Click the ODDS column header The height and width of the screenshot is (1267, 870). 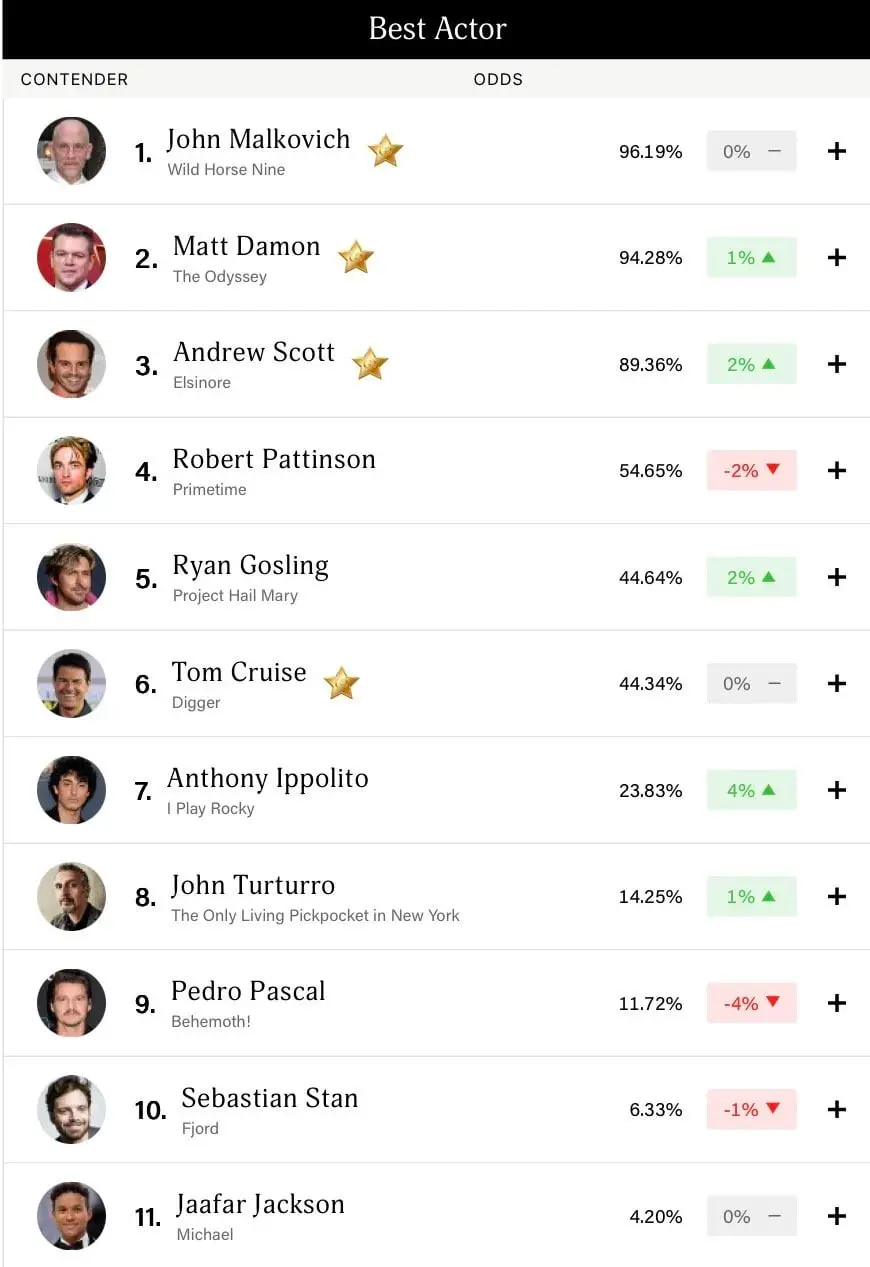tap(498, 79)
